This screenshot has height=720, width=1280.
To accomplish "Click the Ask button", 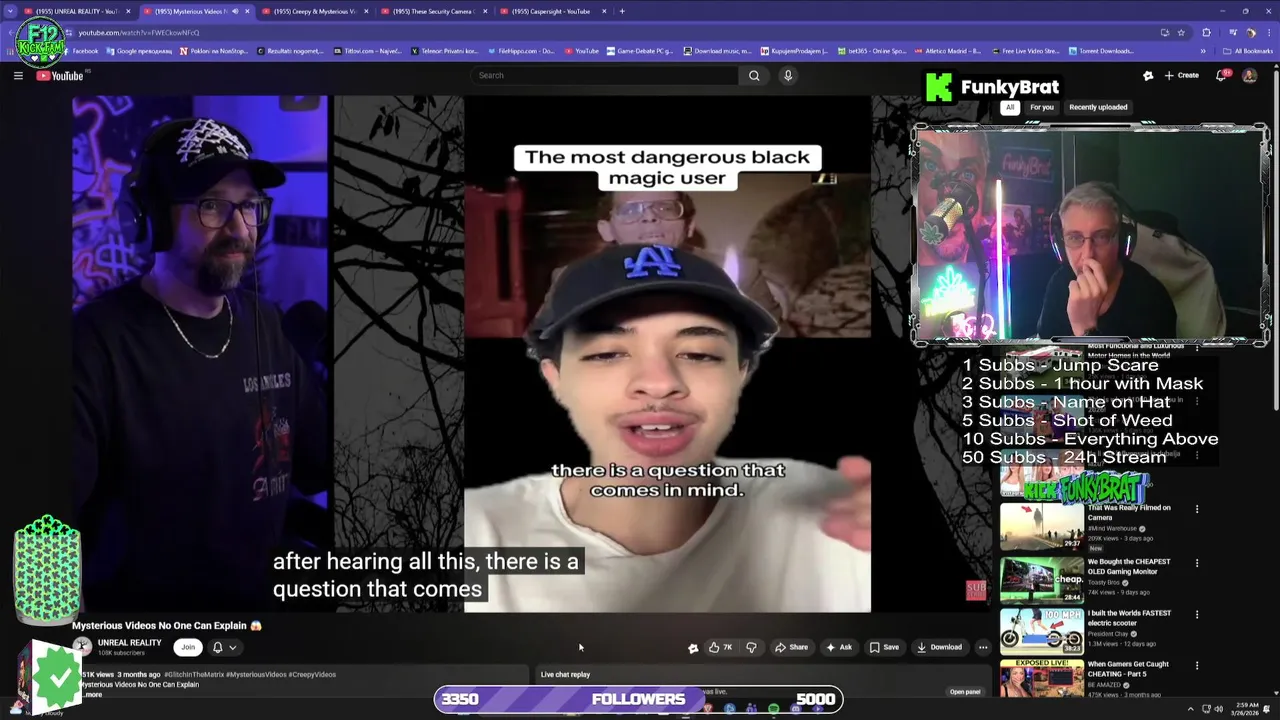I will tap(839, 647).
